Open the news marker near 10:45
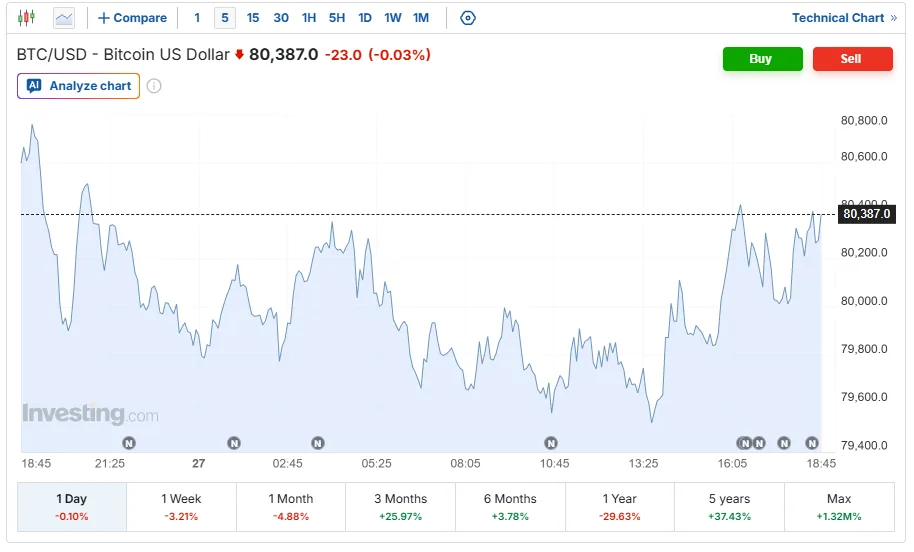914x552 pixels. tap(551, 444)
